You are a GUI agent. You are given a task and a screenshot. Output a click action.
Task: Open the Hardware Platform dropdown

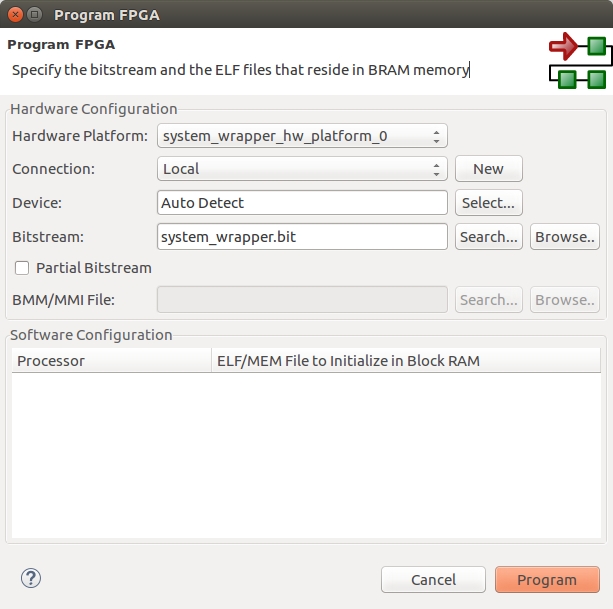tap(302, 136)
